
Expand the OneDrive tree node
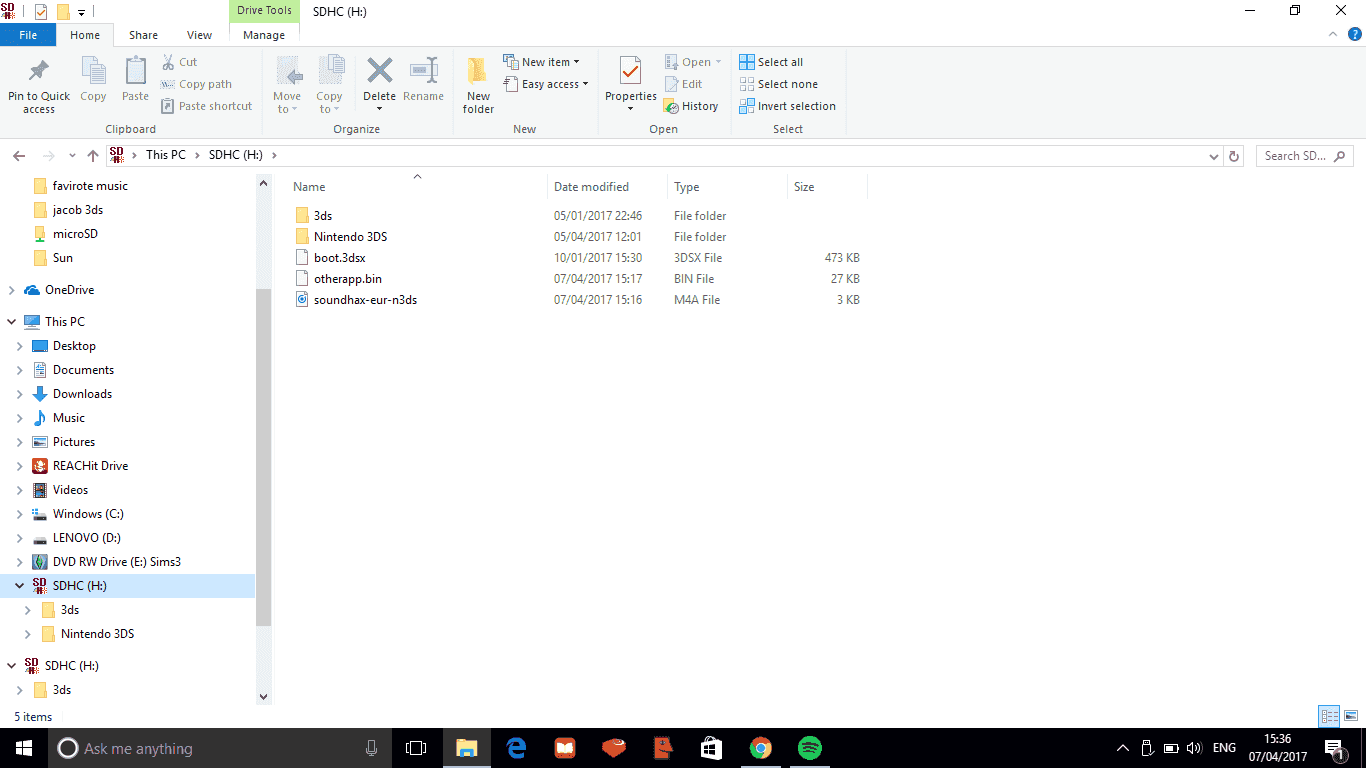pyautogui.click(x=12, y=290)
